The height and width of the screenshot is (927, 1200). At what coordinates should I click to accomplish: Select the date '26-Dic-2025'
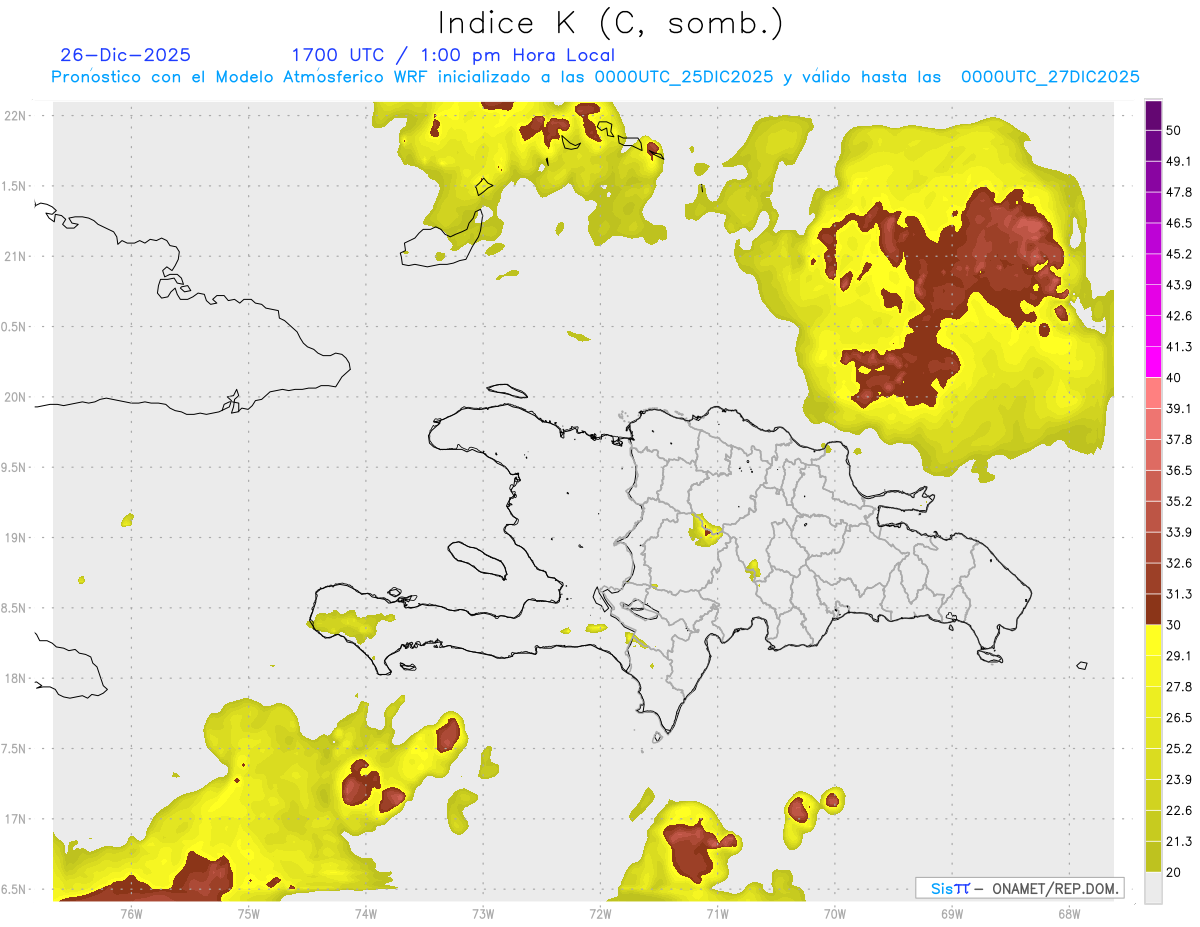click(x=126, y=55)
